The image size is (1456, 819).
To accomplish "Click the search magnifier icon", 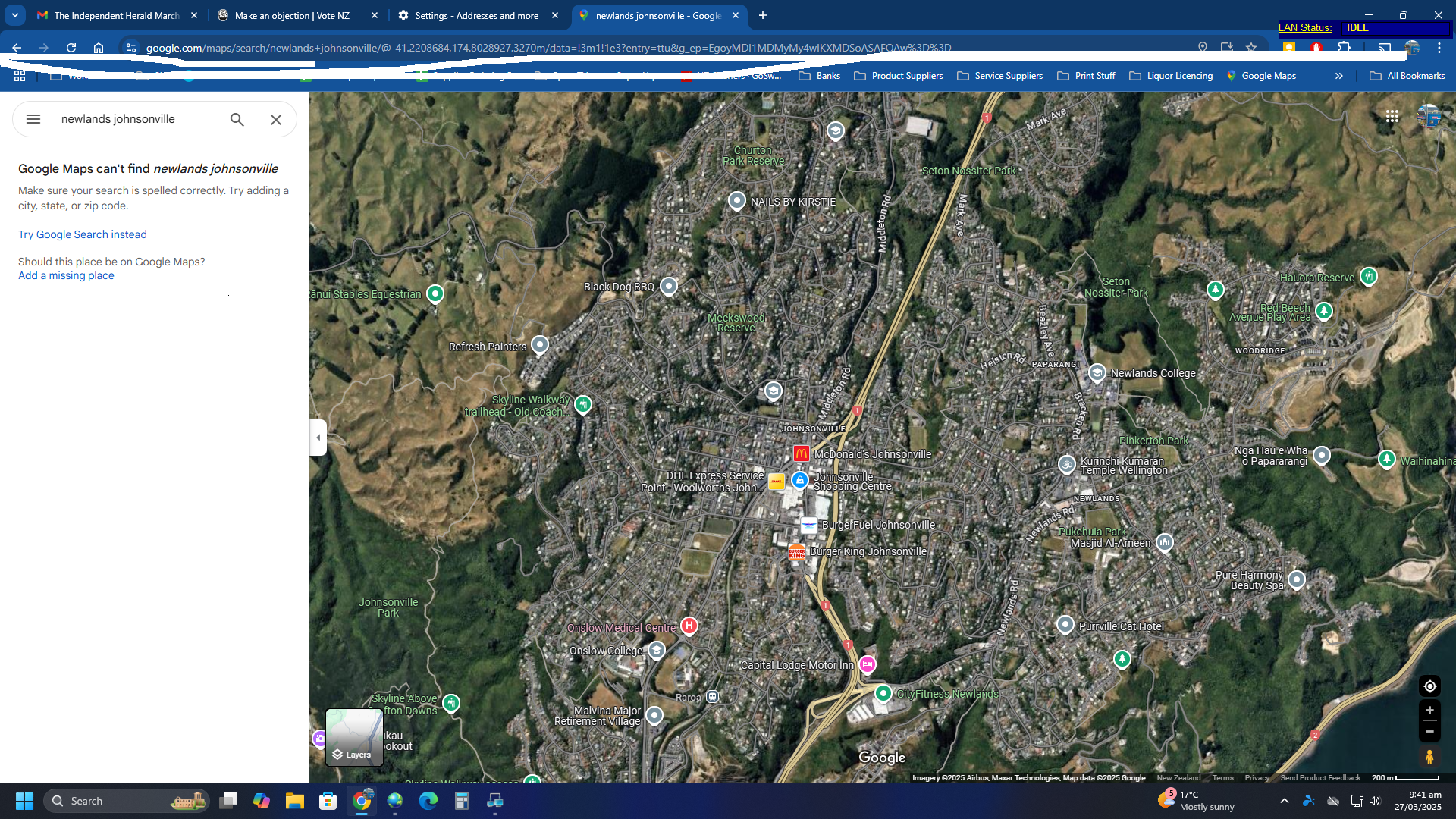I will click(x=237, y=120).
